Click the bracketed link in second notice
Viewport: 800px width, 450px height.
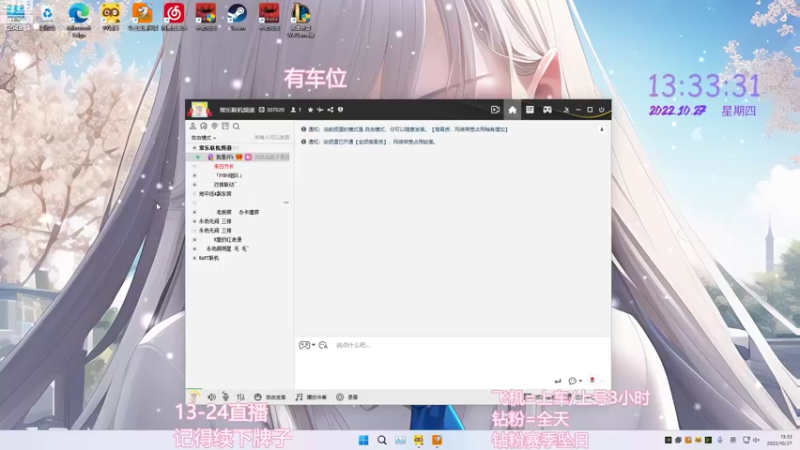coord(371,142)
